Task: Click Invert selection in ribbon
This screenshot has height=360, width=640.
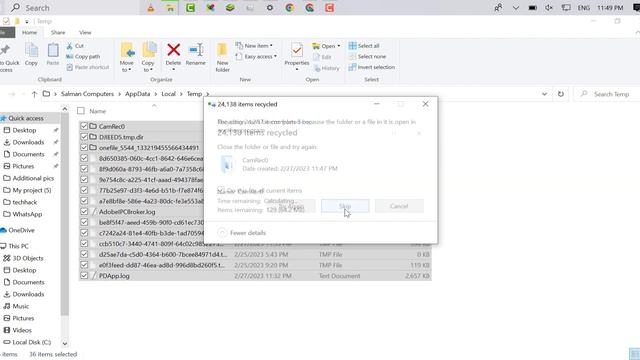Action: pos(372,67)
